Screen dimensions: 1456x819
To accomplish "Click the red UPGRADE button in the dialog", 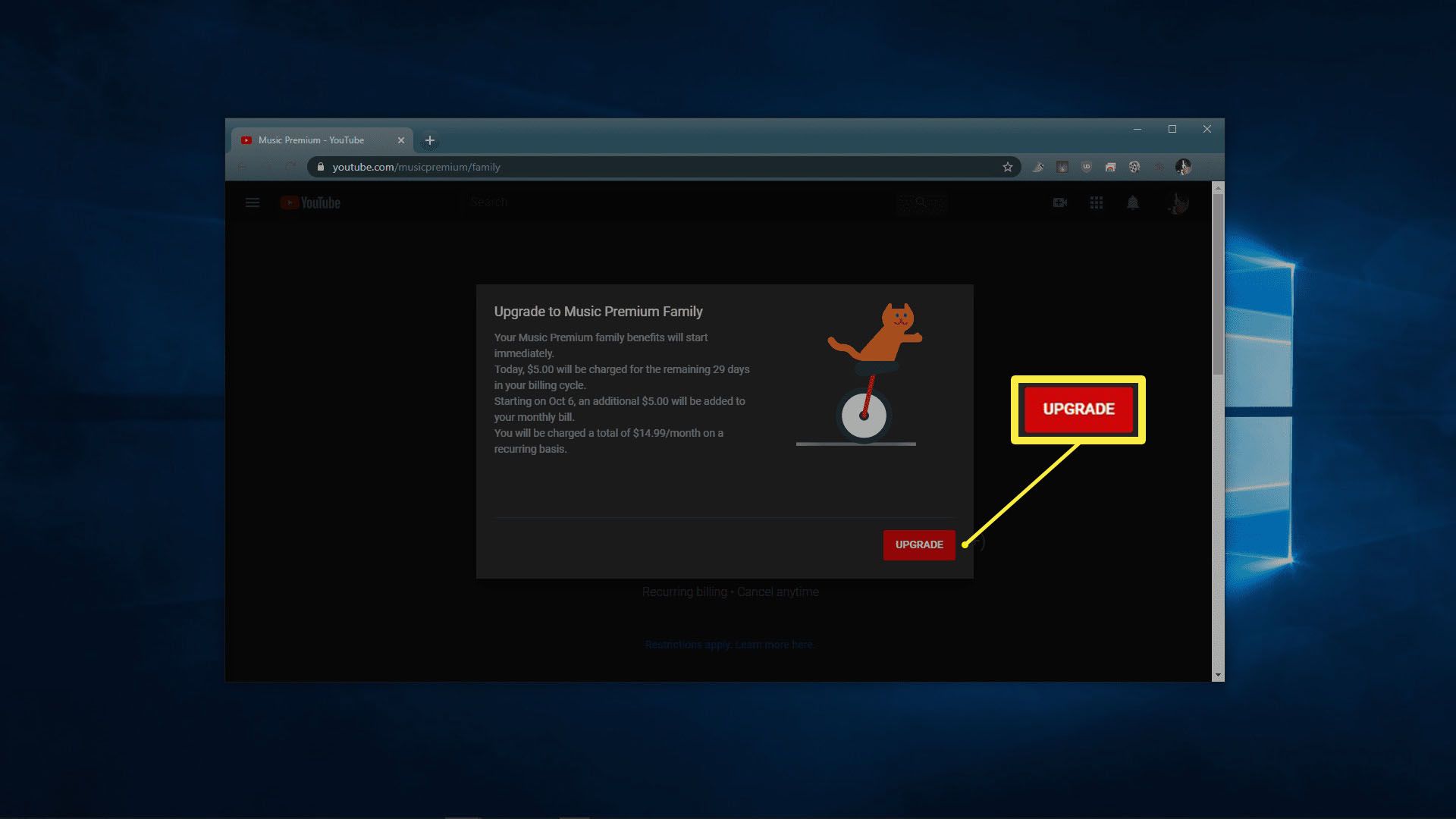I will coord(919,544).
